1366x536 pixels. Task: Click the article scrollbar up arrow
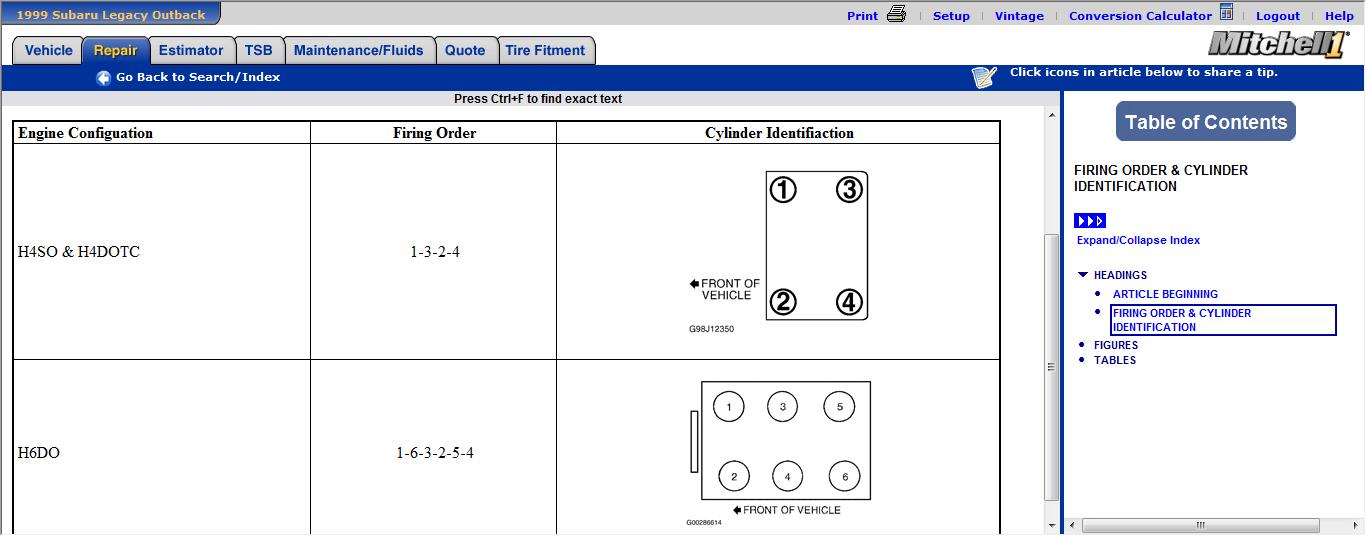(1051, 115)
